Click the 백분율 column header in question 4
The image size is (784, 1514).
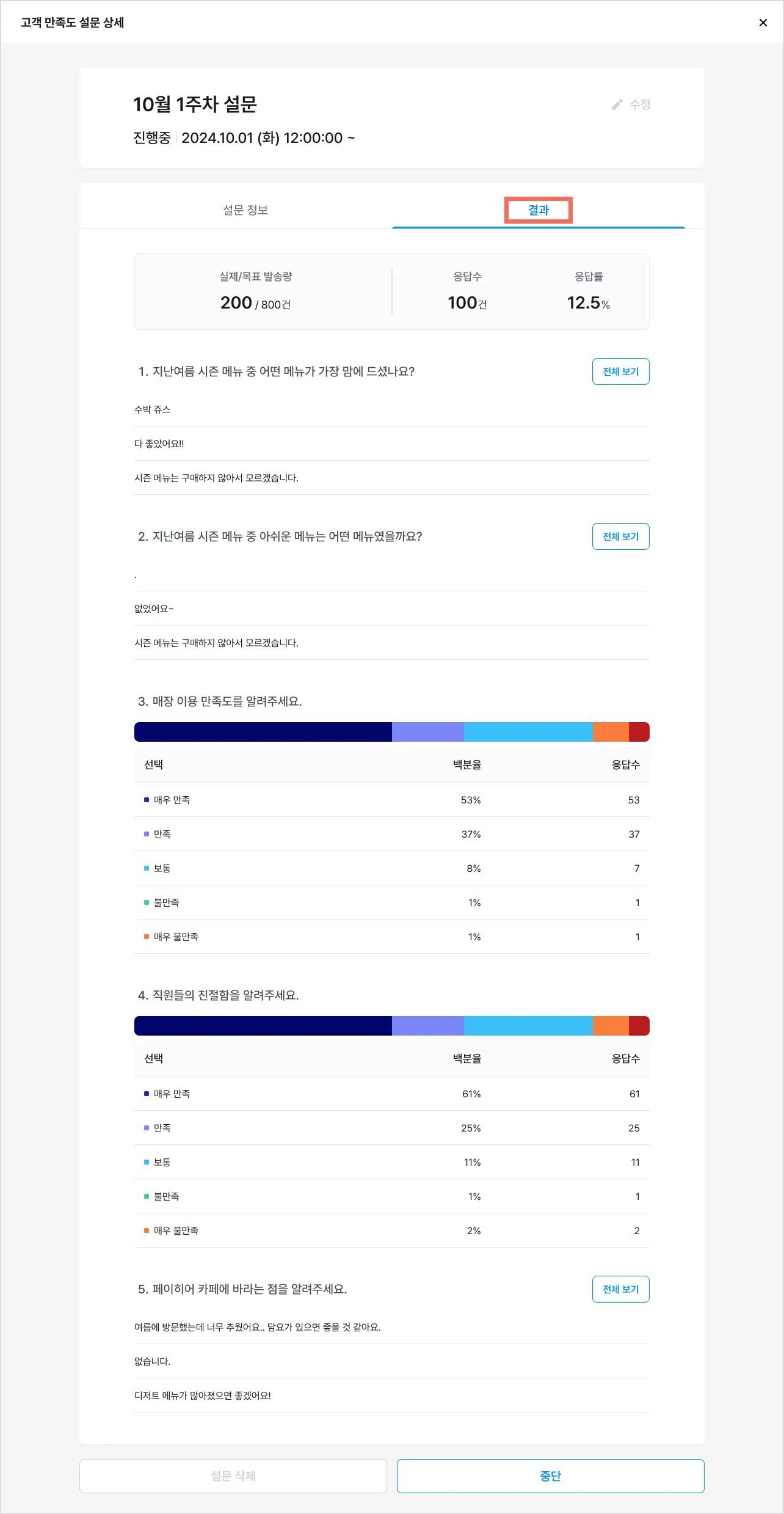[467, 1059]
